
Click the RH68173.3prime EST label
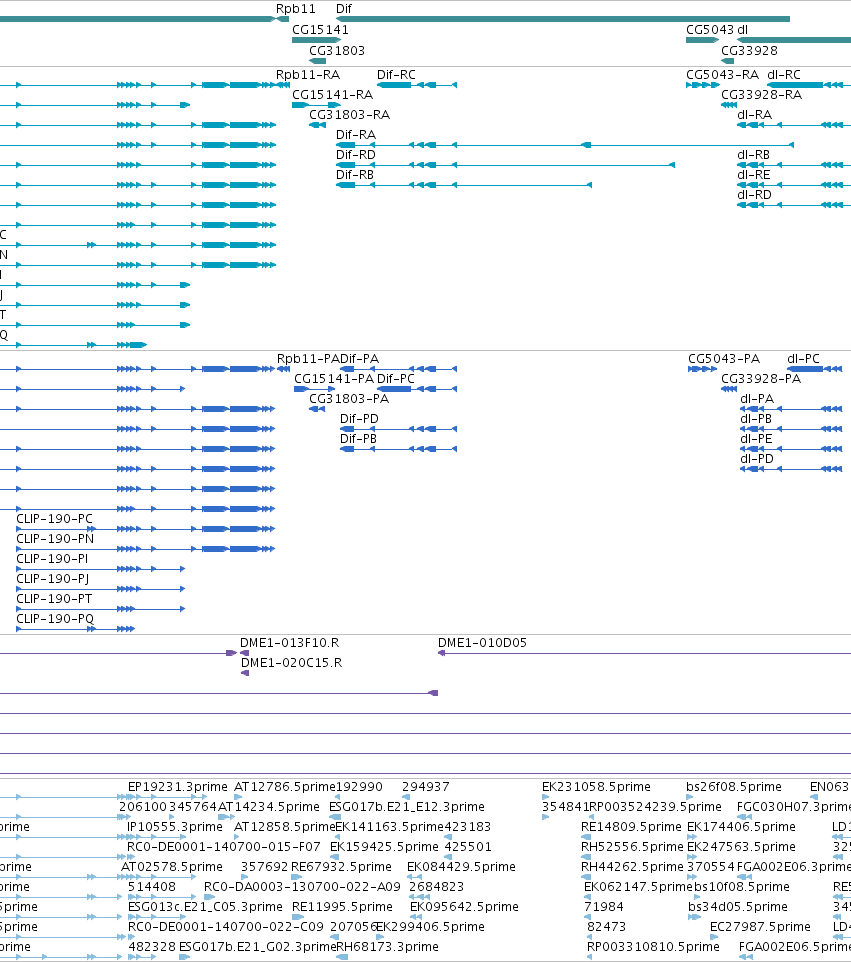[387, 947]
